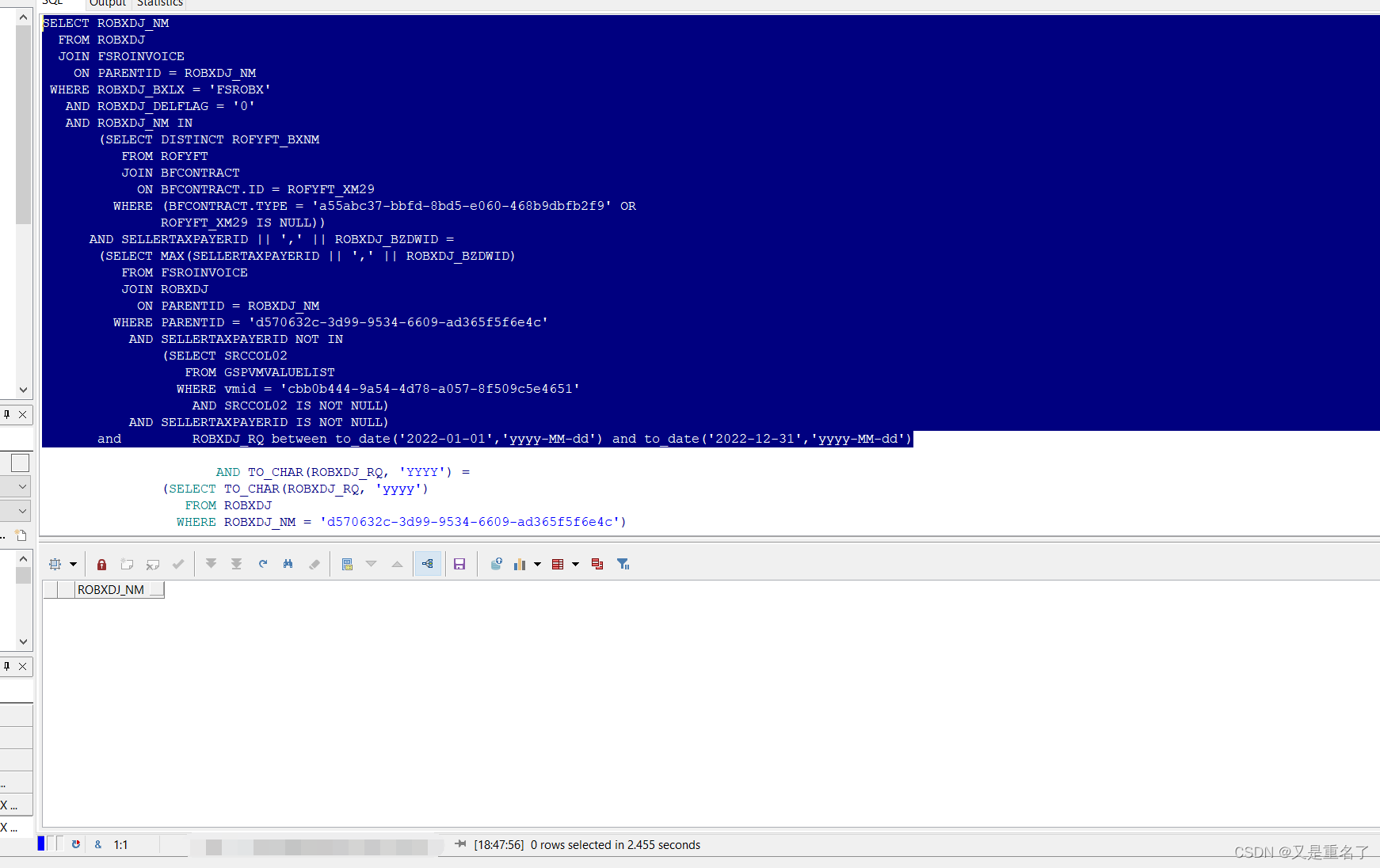The width and height of the screenshot is (1380, 868).
Task: Save results with the purple disk icon
Action: [x=459, y=564]
